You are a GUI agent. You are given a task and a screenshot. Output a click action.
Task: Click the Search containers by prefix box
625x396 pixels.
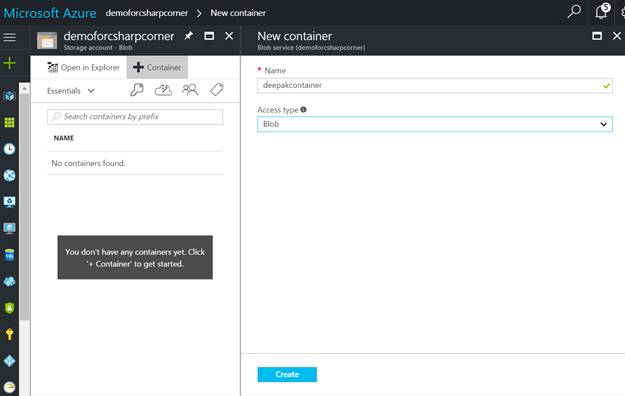pyautogui.click(x=135, y=117)
